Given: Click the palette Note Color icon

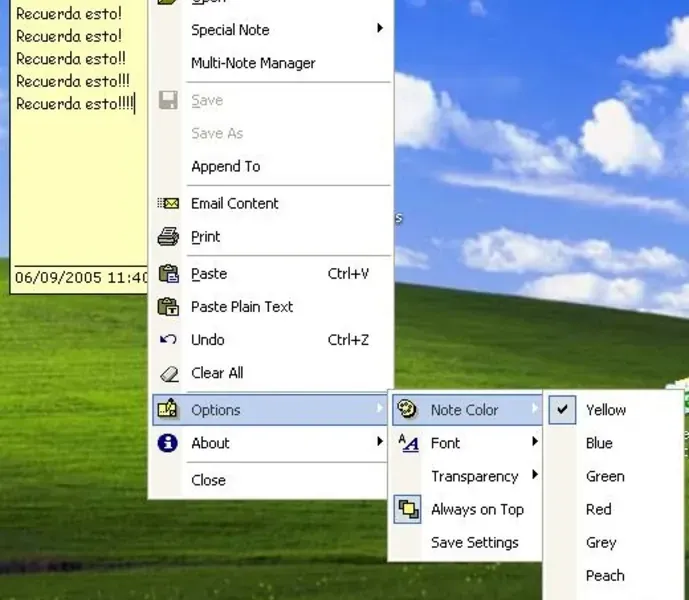Looking at the screenshot, I should [407, 409].
